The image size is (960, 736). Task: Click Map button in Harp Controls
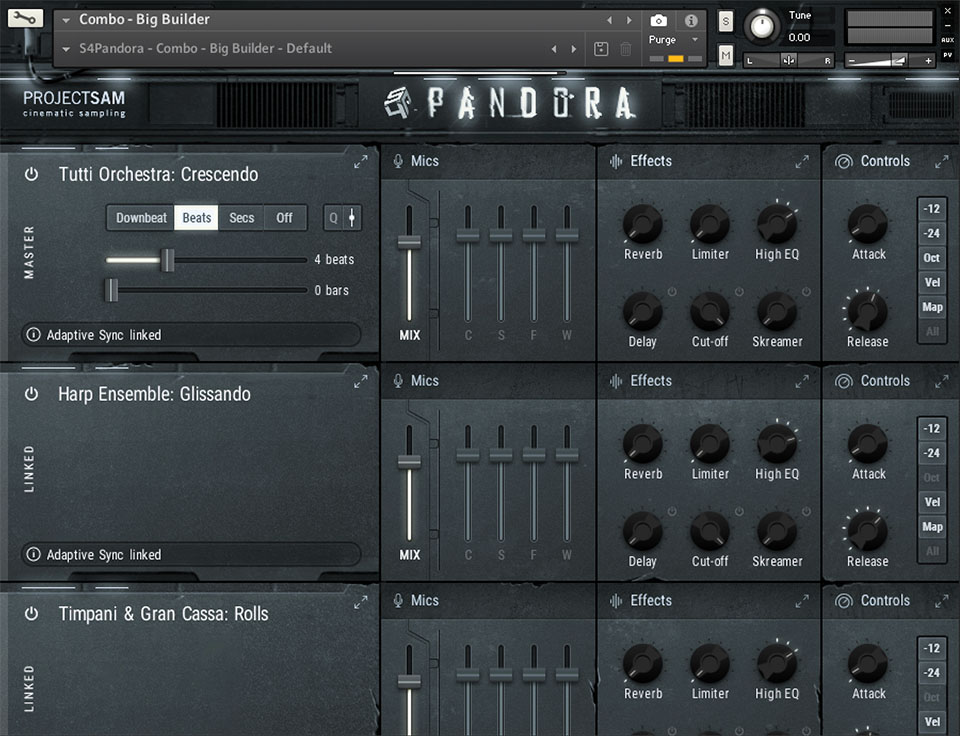[x=932, y=527]
